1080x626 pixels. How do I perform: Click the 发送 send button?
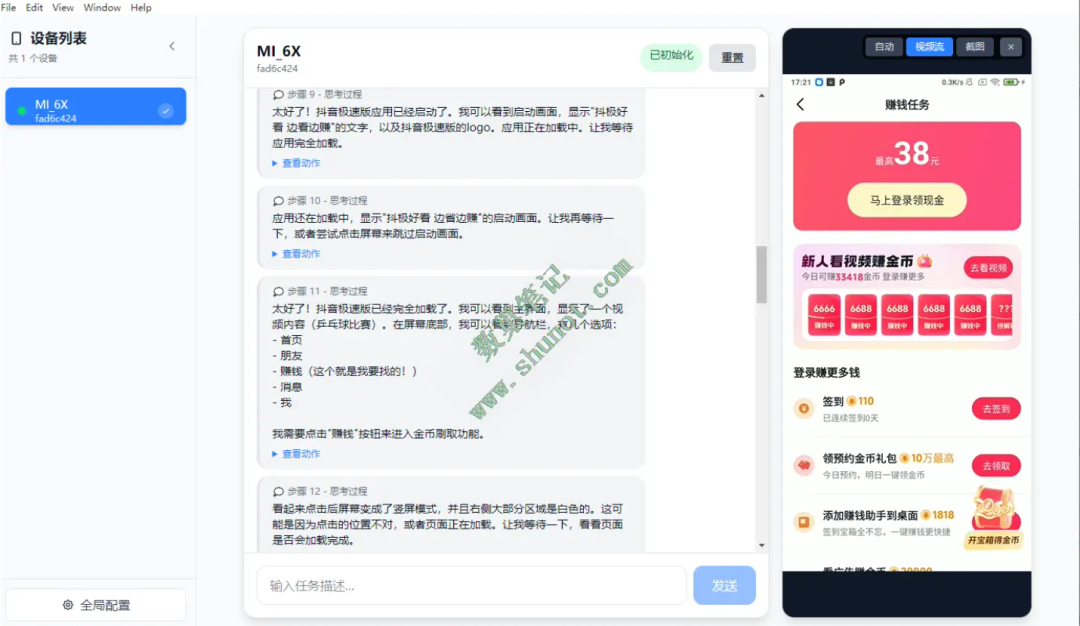click(x=725, y=585)
